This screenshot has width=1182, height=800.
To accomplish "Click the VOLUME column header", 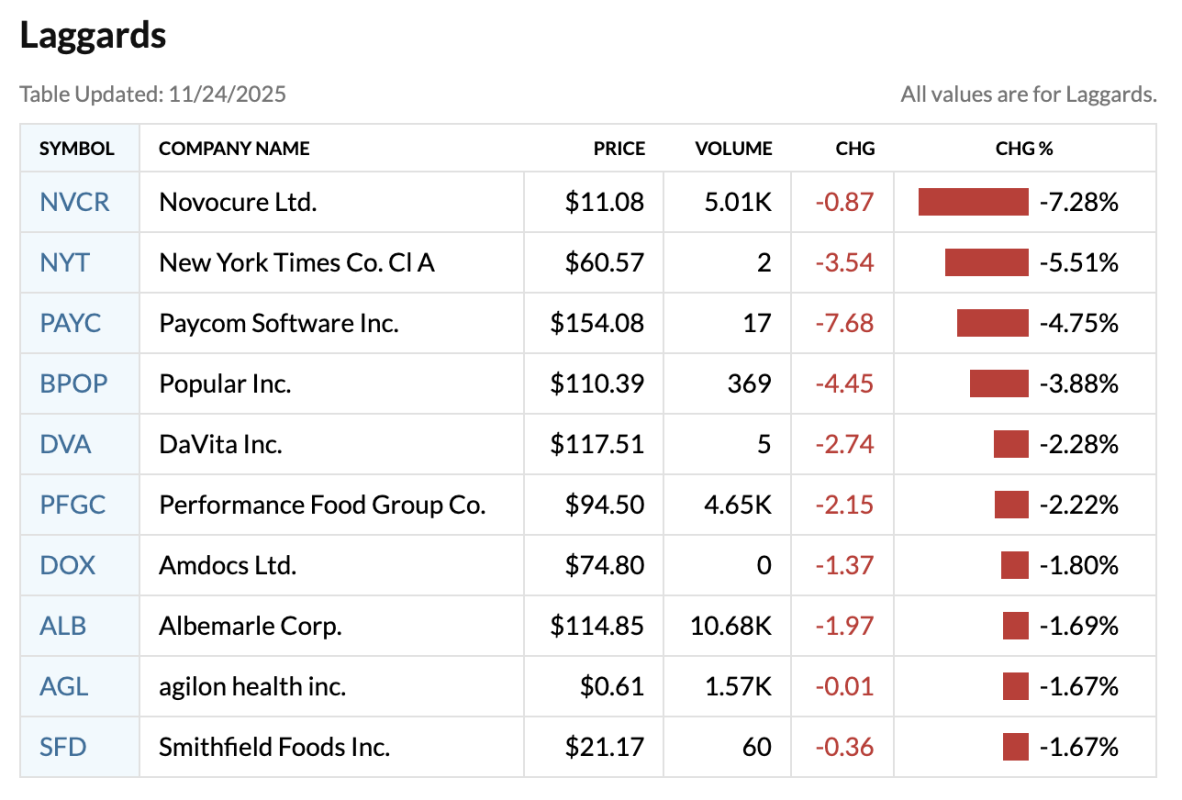I will pos(733,149).
